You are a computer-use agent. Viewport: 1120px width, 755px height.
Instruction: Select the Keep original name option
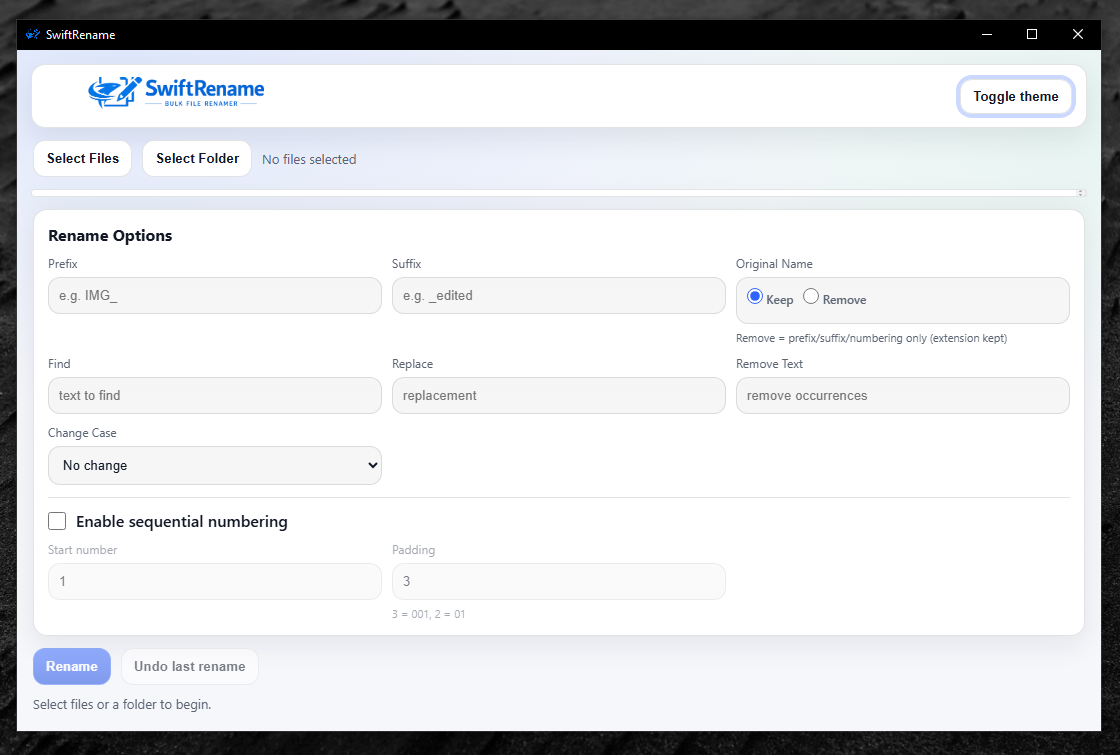coord(755,297)
